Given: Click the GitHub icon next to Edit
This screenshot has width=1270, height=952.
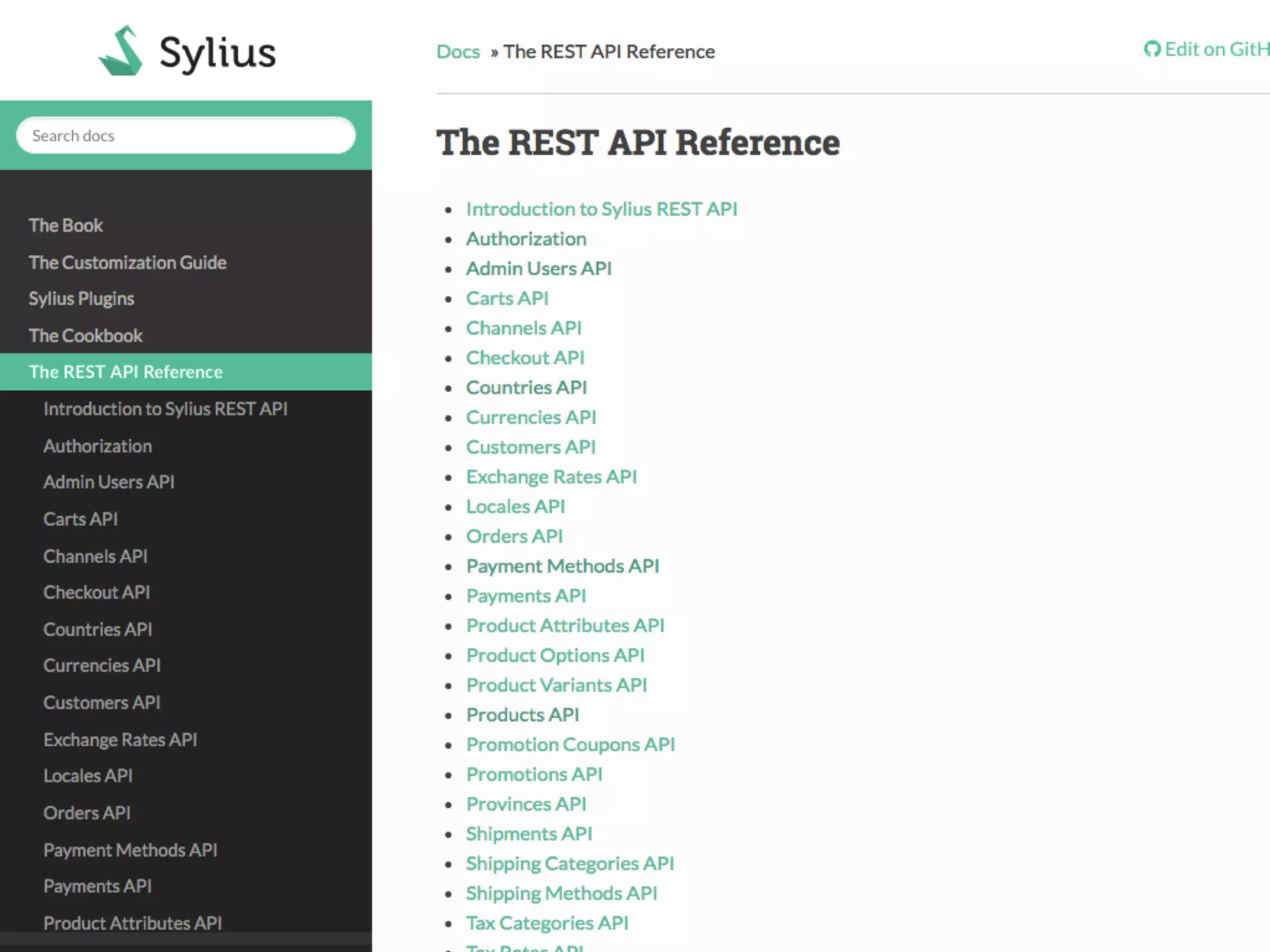Looking at the screenshot, I should (1152, 49).
